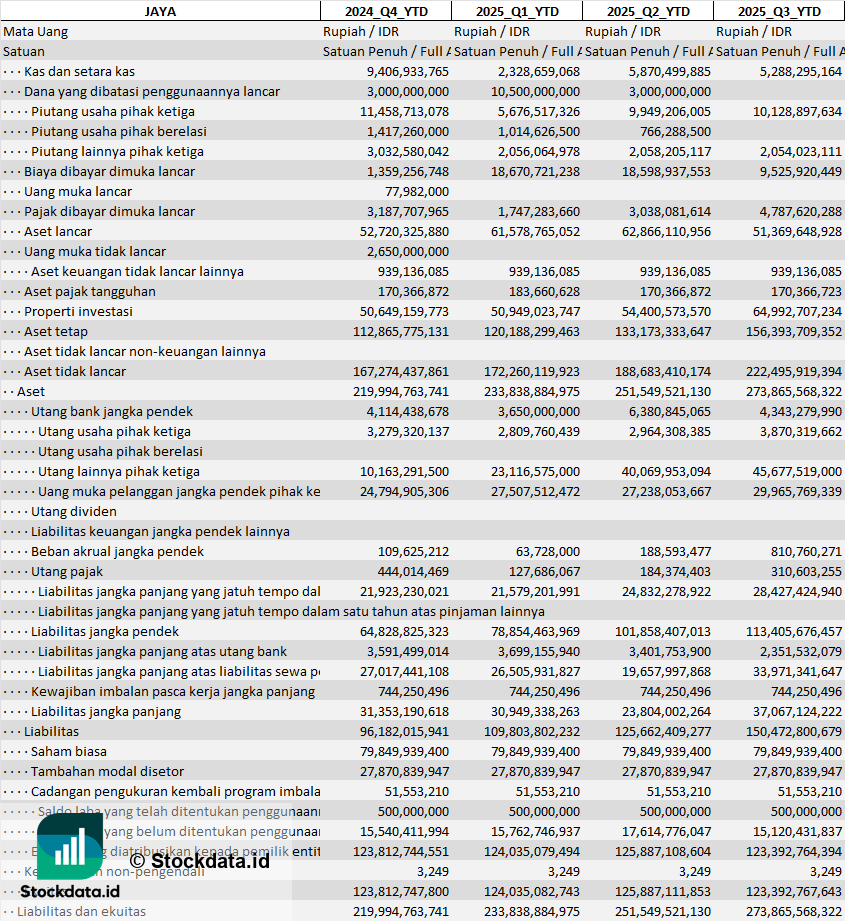Select Liabilitas jangka pendek label
Viewport: 845px width, 921px height.
[105, 631]
